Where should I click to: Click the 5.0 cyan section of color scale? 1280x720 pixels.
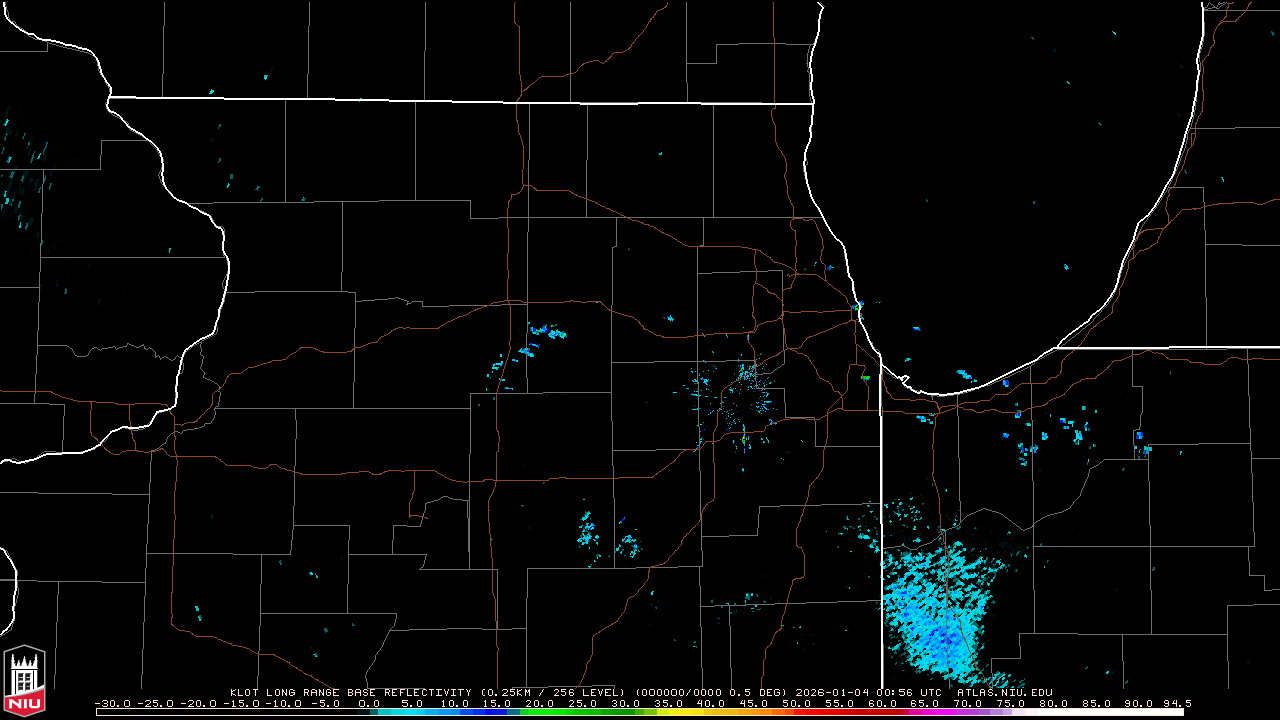point(412,712)
